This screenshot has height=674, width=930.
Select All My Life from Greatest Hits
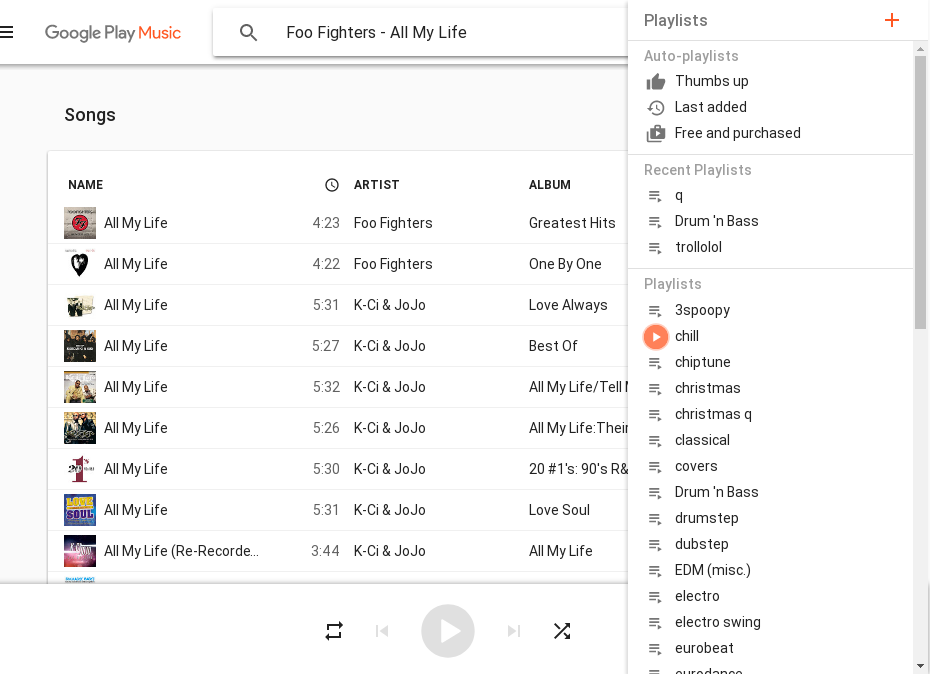click(136, 222)
